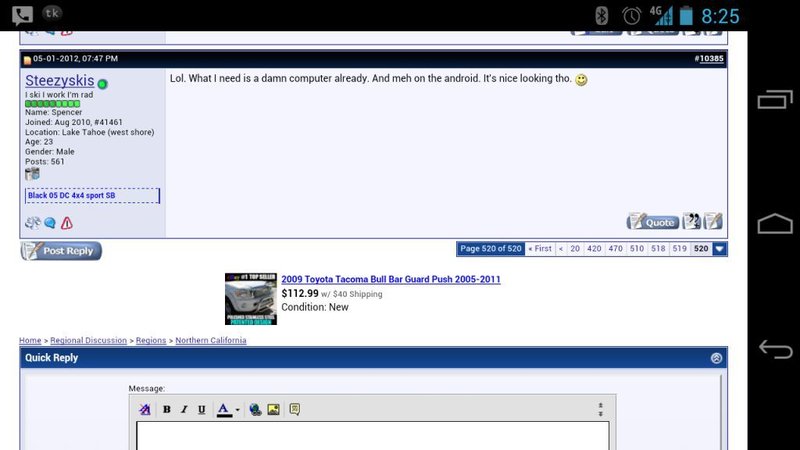This screenshot has height=450, width=800.
Task: Tap the voicemail icon in the status bar
Action: (x=22, y=15)
